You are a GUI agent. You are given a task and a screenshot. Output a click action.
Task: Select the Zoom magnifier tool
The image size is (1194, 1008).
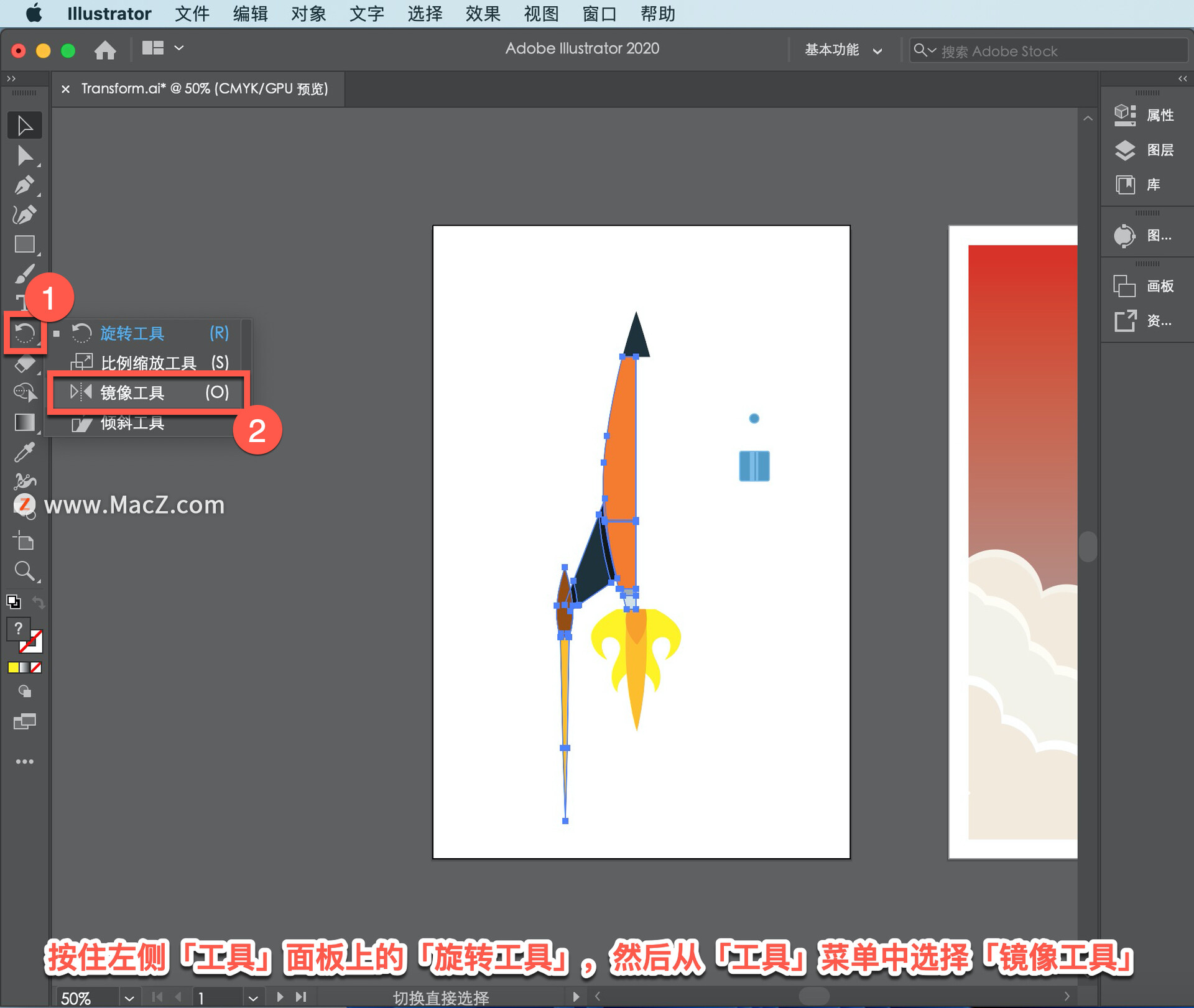click(25, 571)
